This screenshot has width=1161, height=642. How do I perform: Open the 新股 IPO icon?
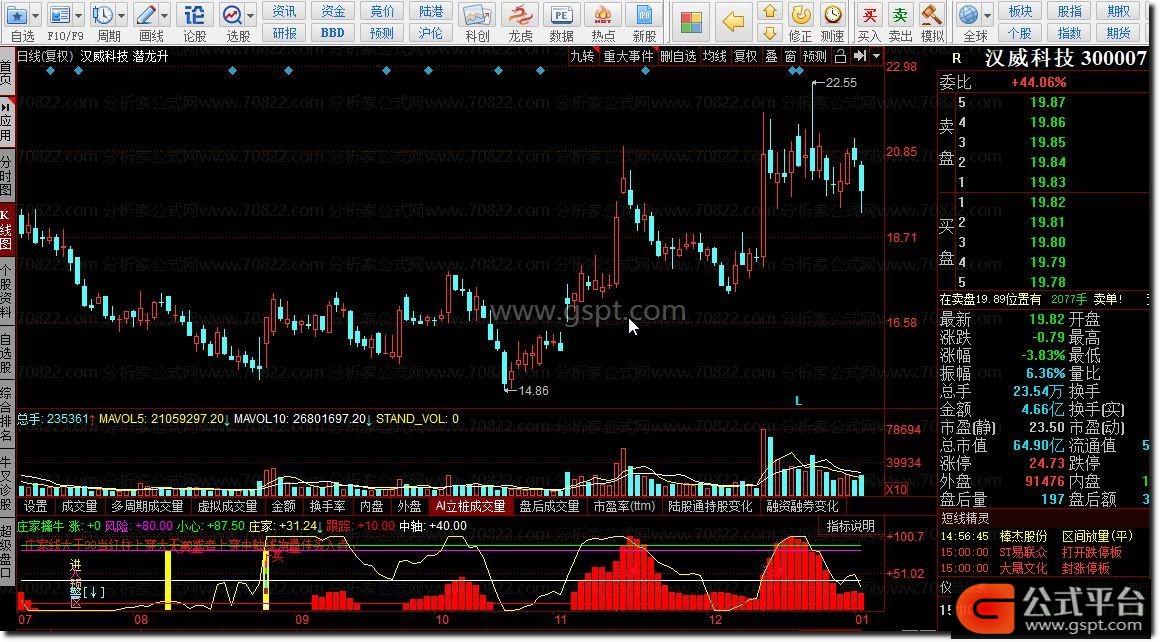(644, 15)
